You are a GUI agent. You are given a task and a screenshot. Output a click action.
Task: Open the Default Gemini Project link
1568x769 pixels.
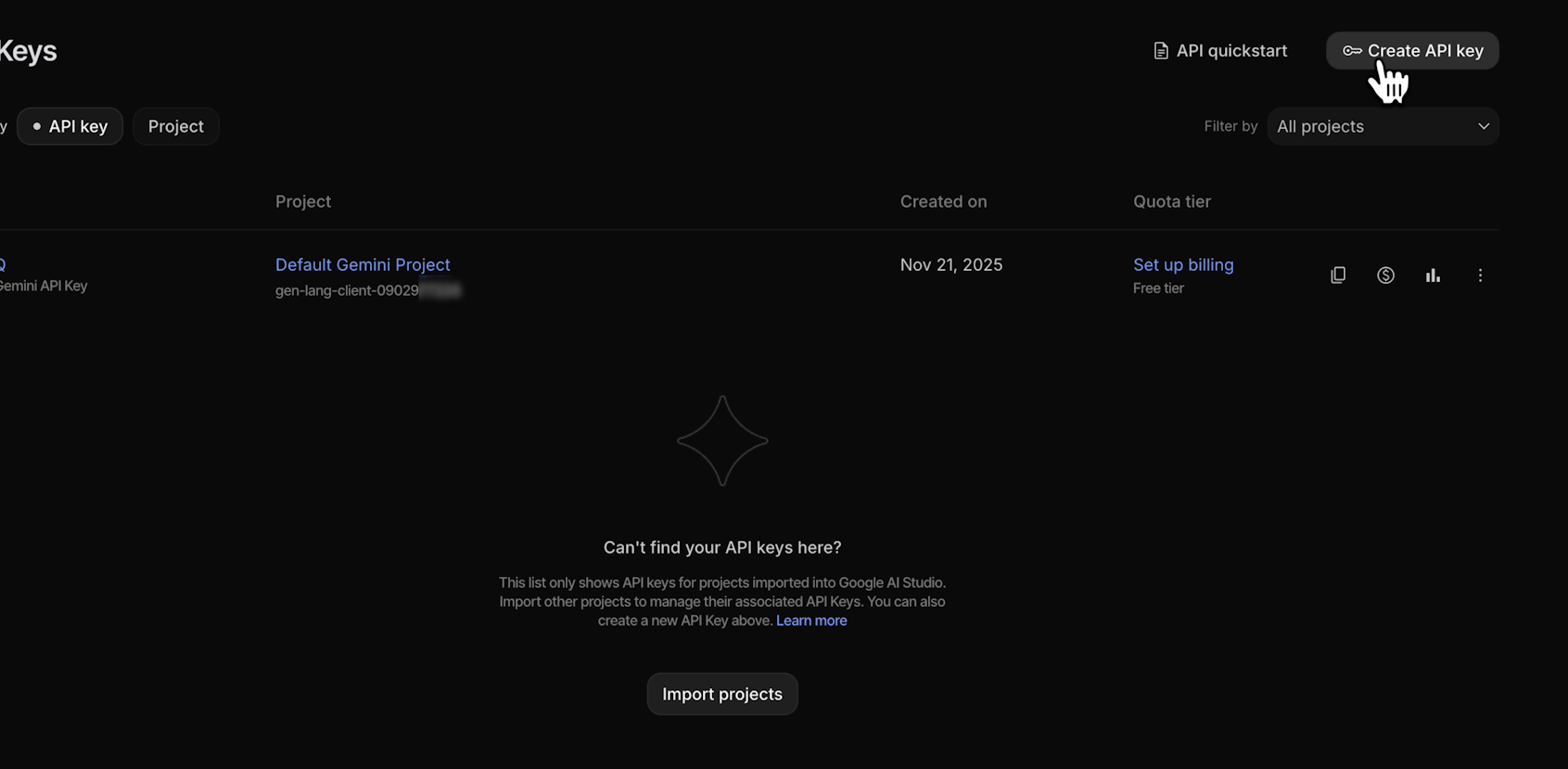(x=363, y=264)
